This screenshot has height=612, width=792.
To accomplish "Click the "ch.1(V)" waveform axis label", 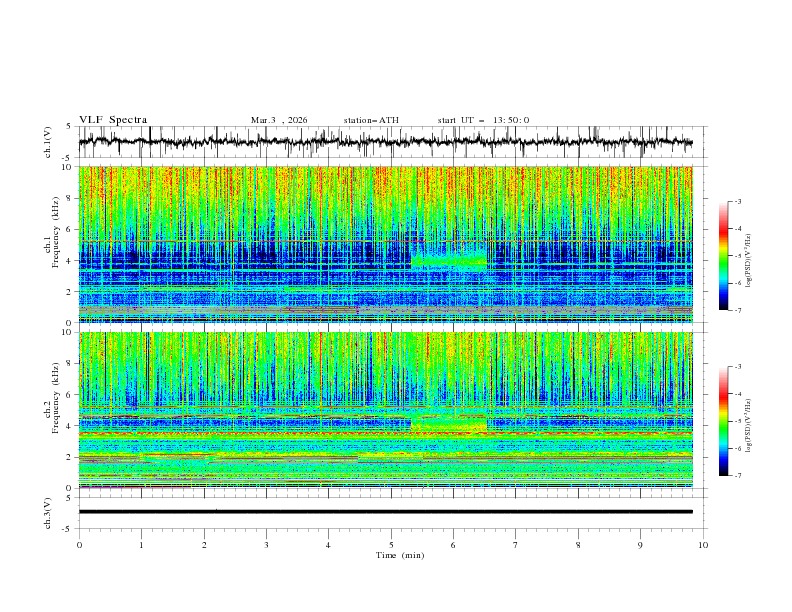I will click(48, 142).
